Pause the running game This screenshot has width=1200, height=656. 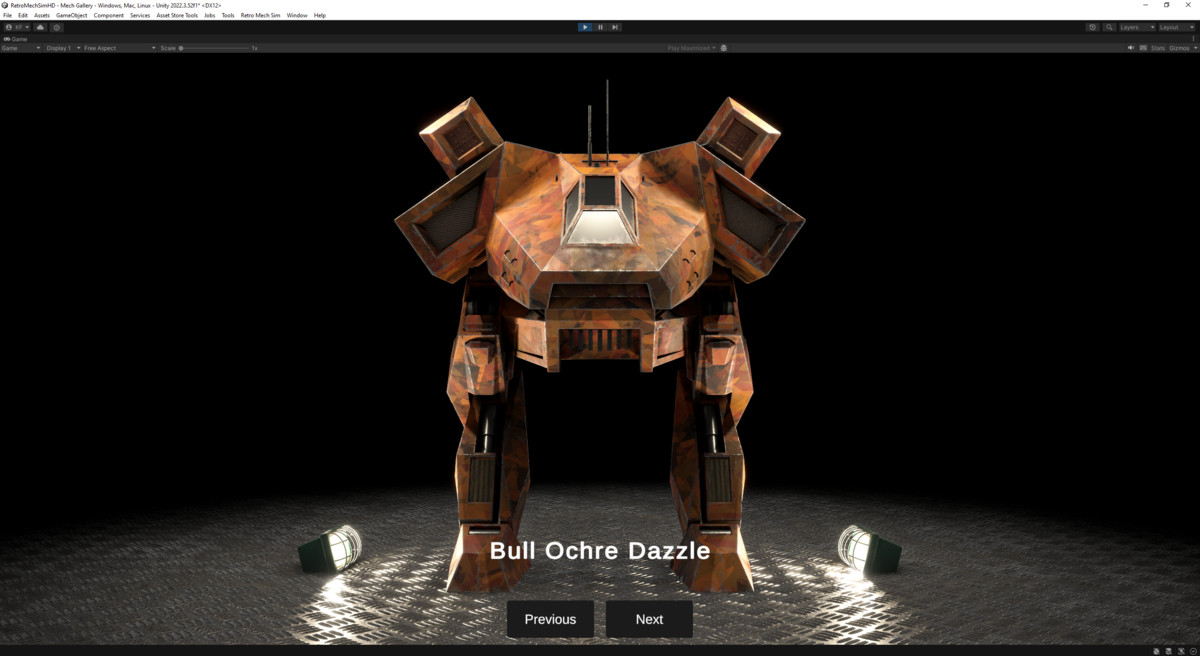(600, 27)
